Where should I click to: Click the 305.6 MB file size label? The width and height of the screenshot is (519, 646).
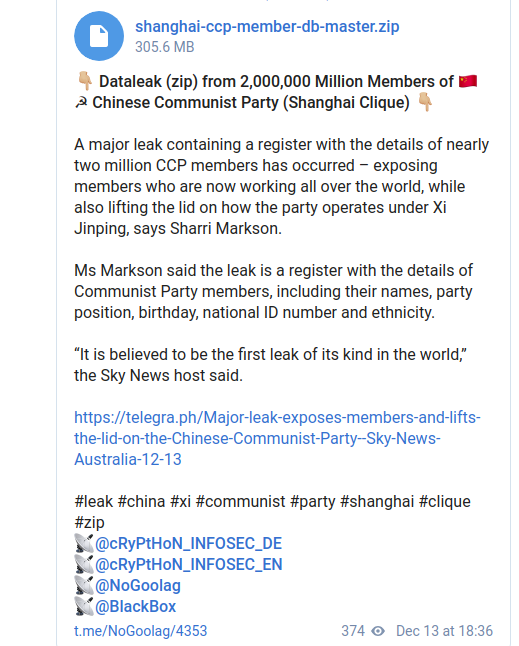click(164, 47)
